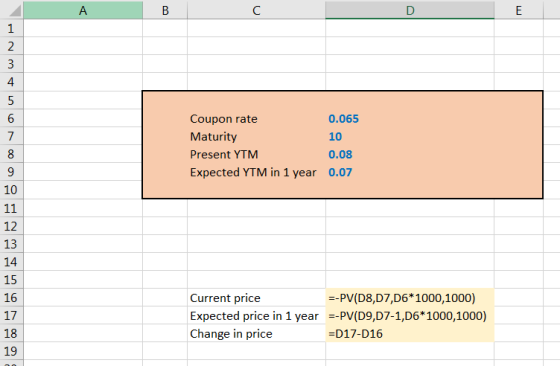The width and height of the screenshot is (560, 366).
Task: Select the =D17-D16 formula cell
Action: [410, 333]
